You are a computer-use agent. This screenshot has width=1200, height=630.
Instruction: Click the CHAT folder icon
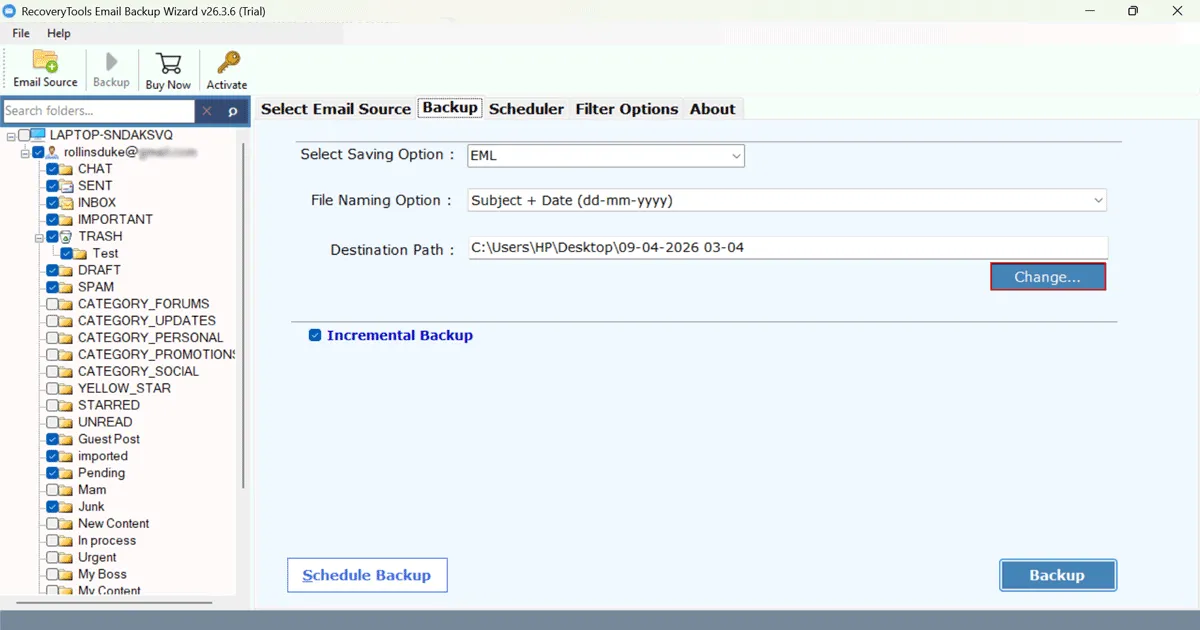[x=67, y=169]
